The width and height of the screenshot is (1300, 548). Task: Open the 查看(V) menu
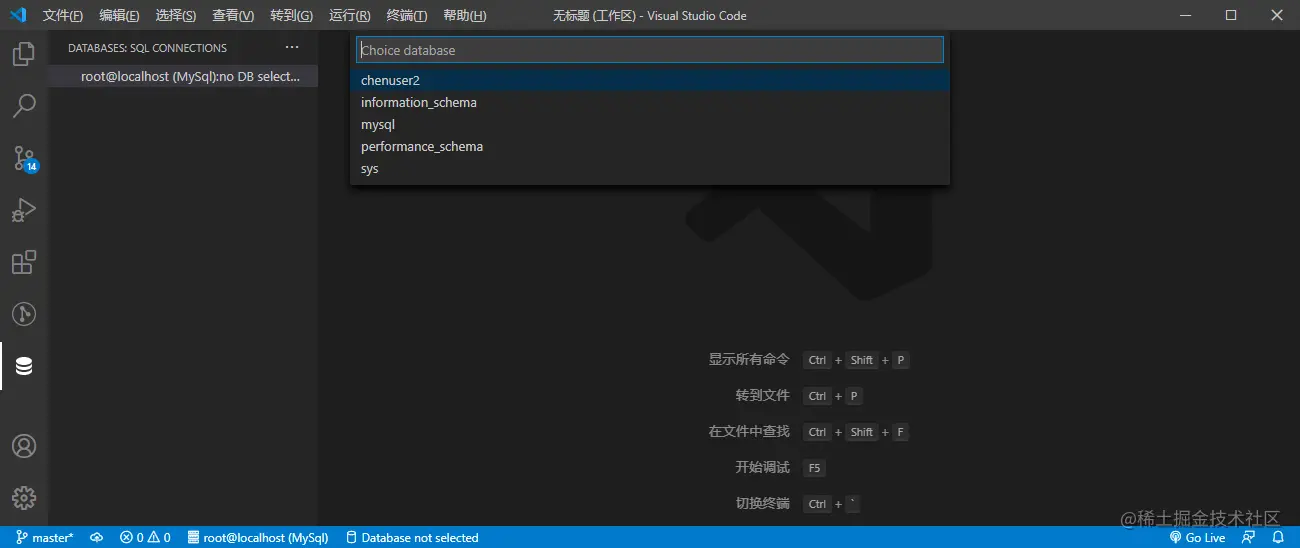click(233, 15)
